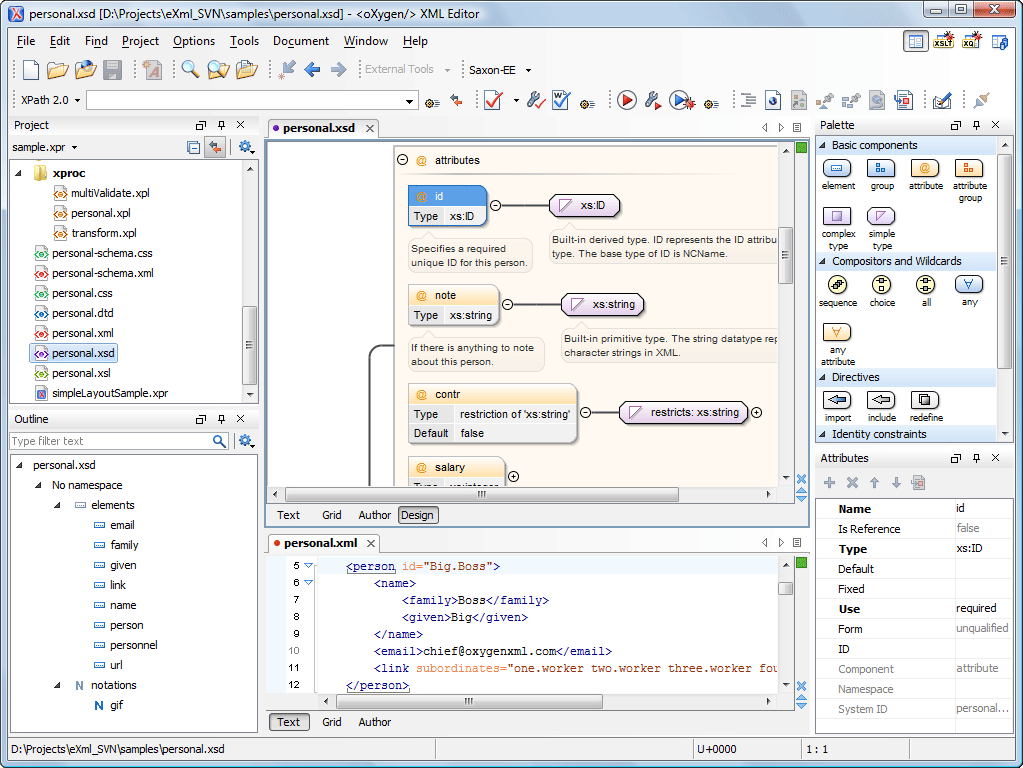Image resolution: width=1023 pixels, height=768 pixels.
Task: Click horizontal scrollbar of schema diagram
Action: 482,495
